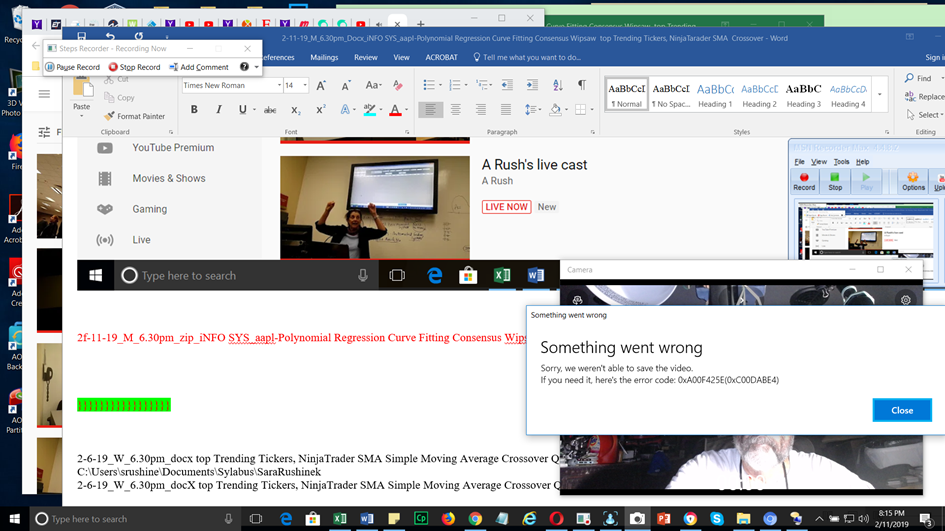This screenshot has height=531, width=945.
Task: Clear all formatting in Word
Action: pos(398,86)
